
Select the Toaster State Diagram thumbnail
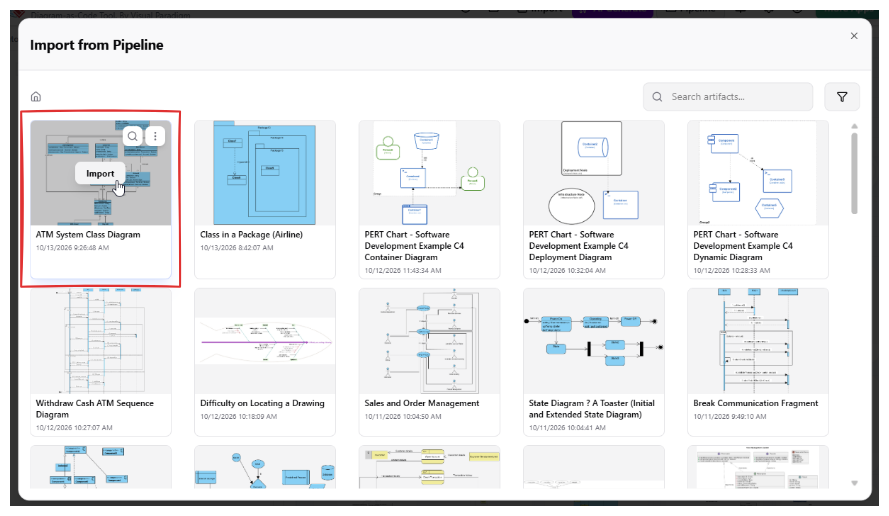[594, 341]
